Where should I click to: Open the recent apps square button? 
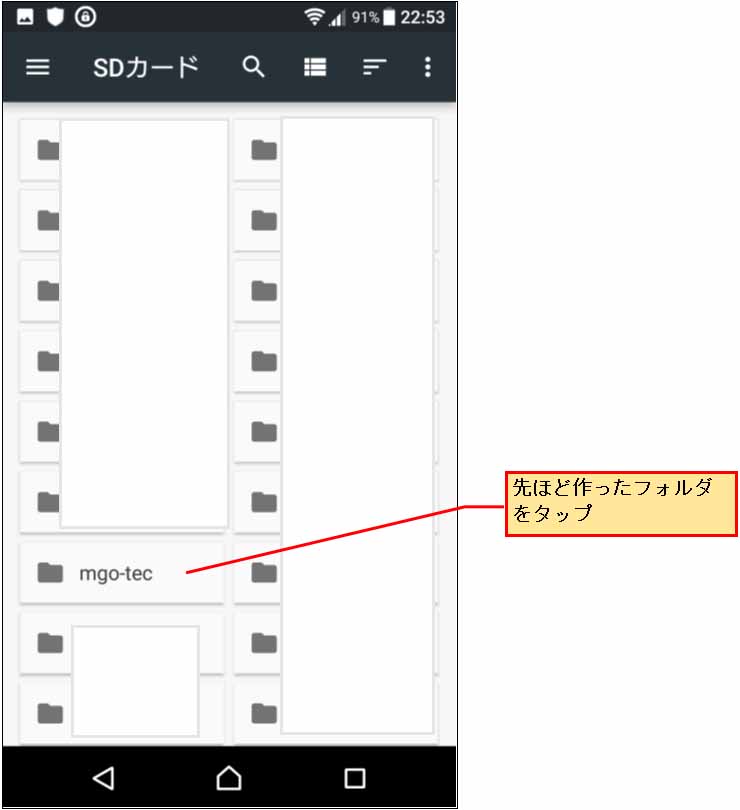355,778
